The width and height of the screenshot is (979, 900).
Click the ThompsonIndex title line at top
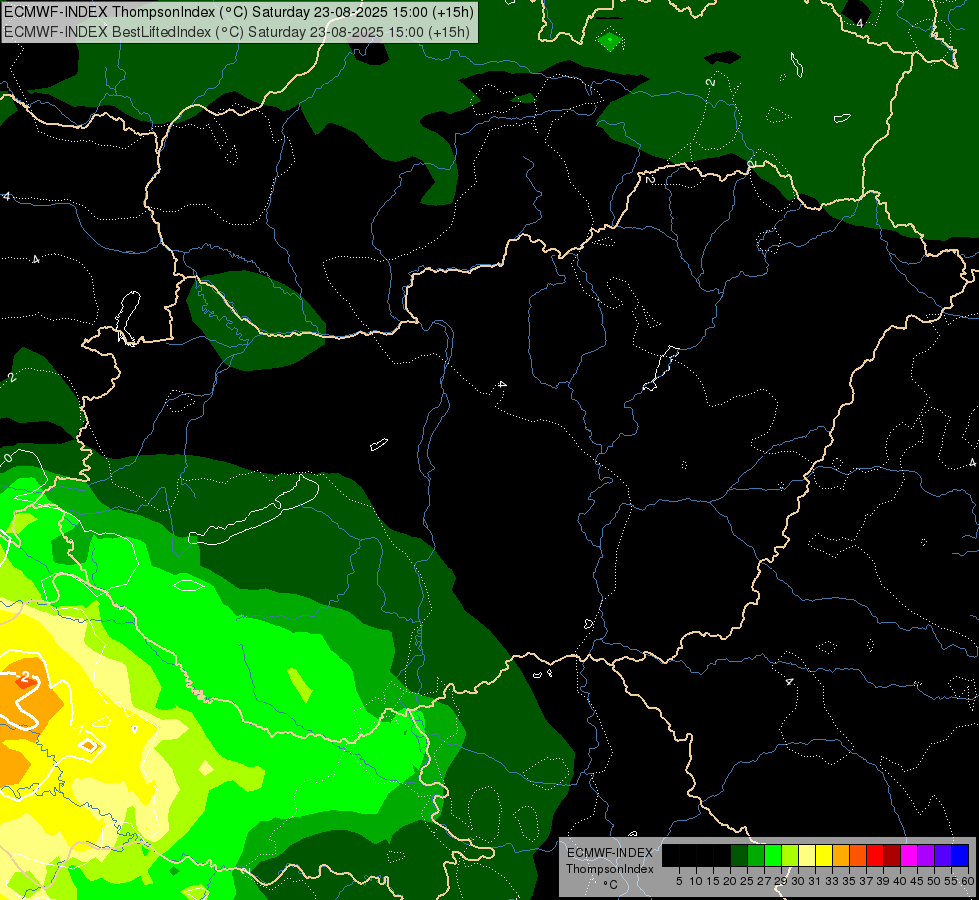pyautogui.click(x=239, y=11)
